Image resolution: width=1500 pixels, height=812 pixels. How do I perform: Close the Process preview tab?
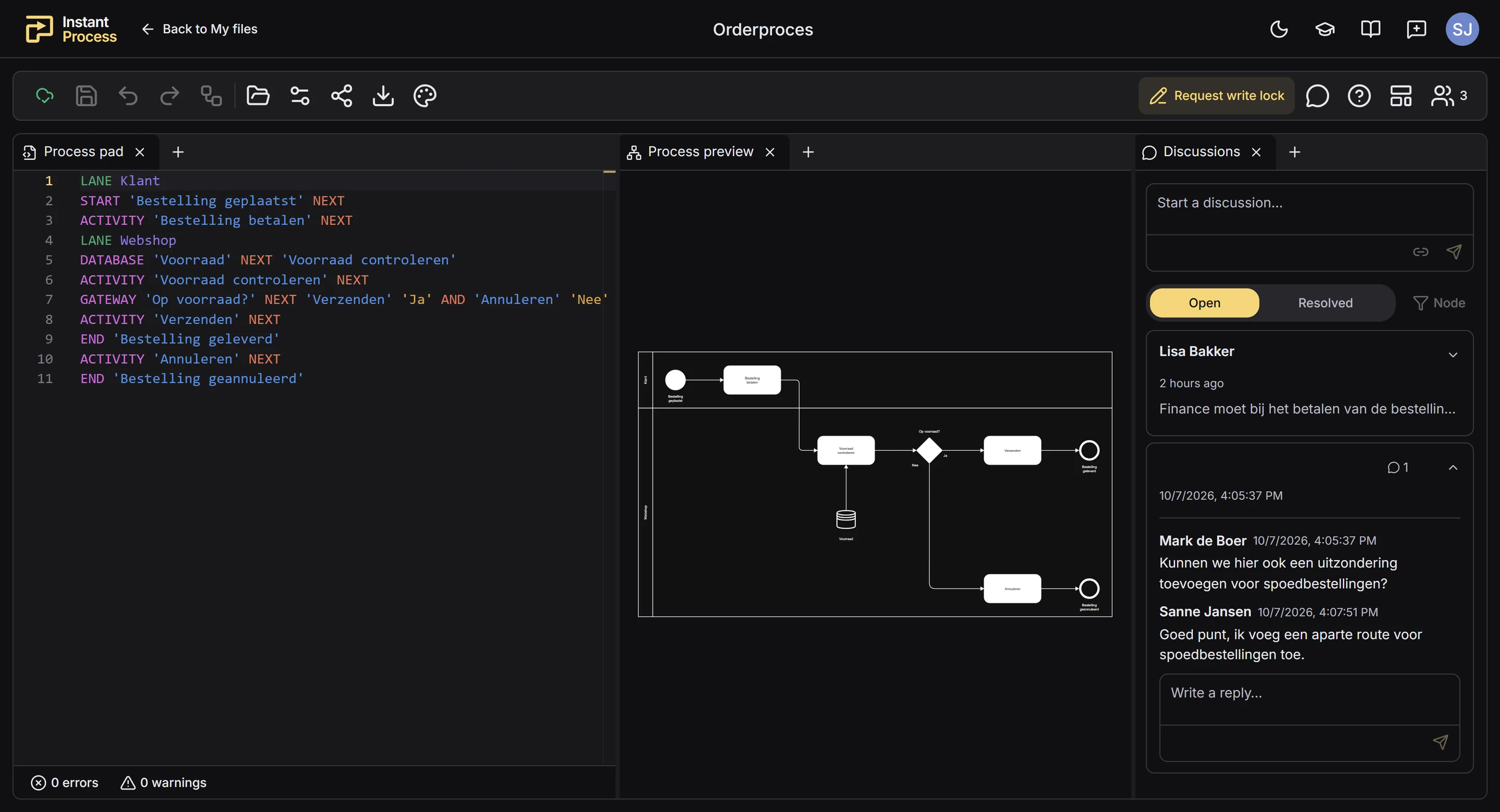[x=770, y=152]
